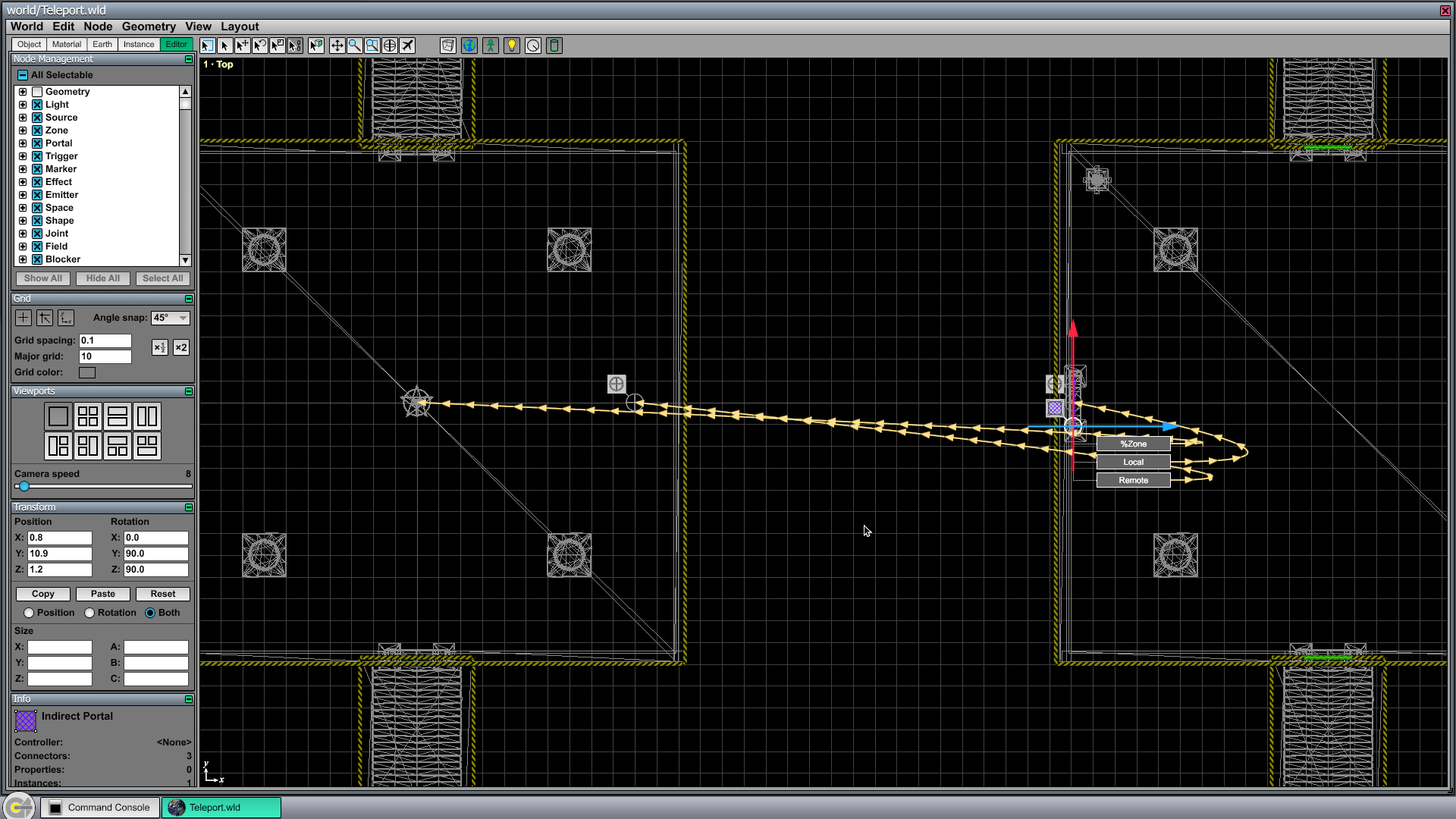Open the Angle snap dropdown
The width and height of the screenshot is (1456, 819).
coord(170,318)
